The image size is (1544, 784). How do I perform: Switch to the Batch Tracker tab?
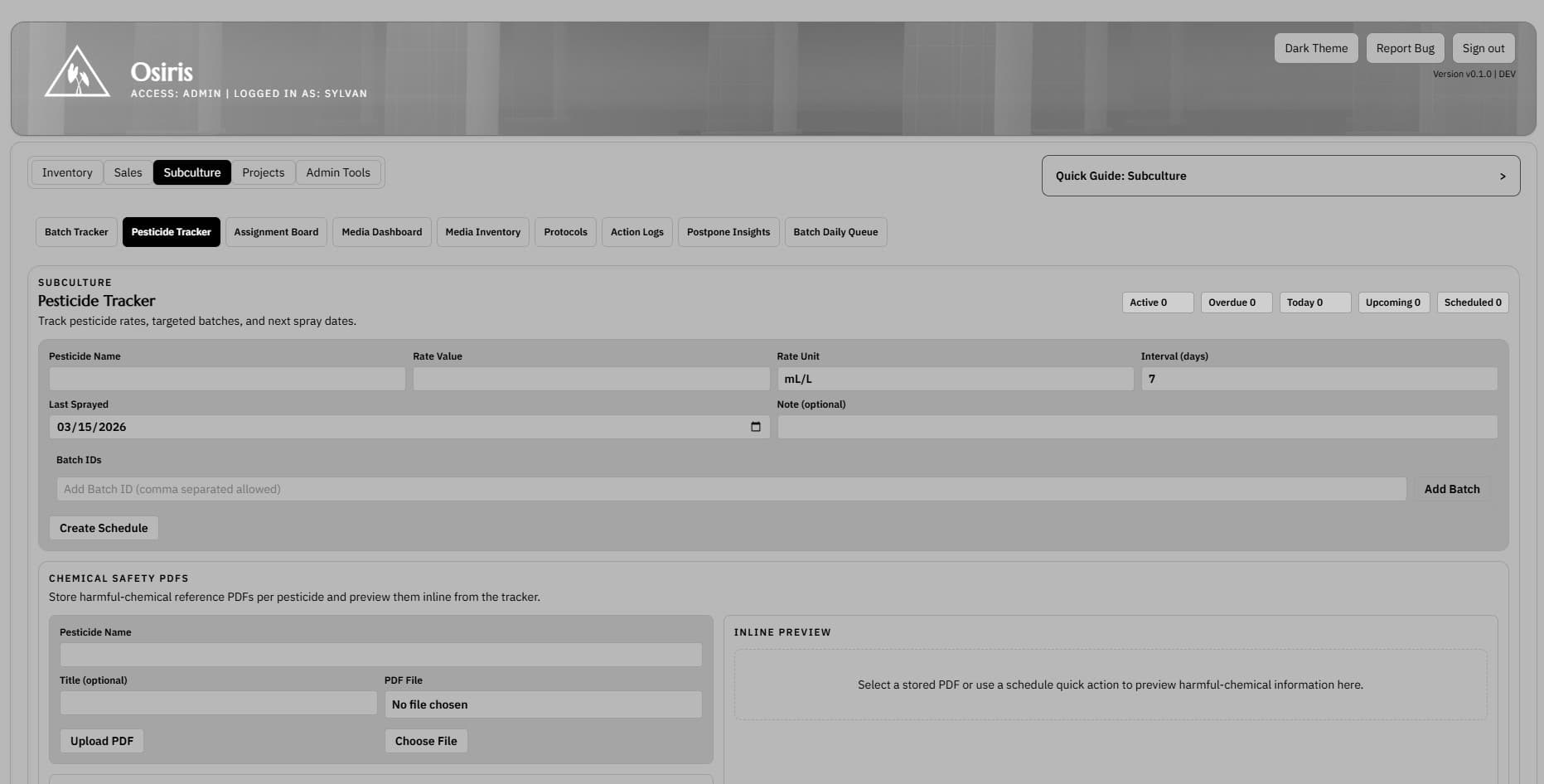[75, 232]
